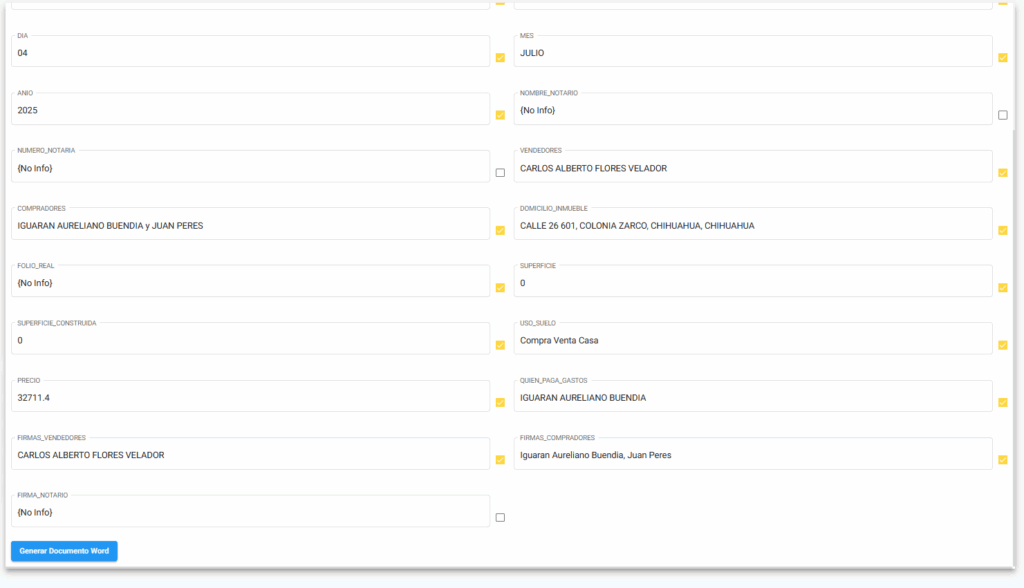Enable the NOMBRE_NOTARIO checkbox
Viewport: 1024px width, 588px height.
(x=1003, y=115)
